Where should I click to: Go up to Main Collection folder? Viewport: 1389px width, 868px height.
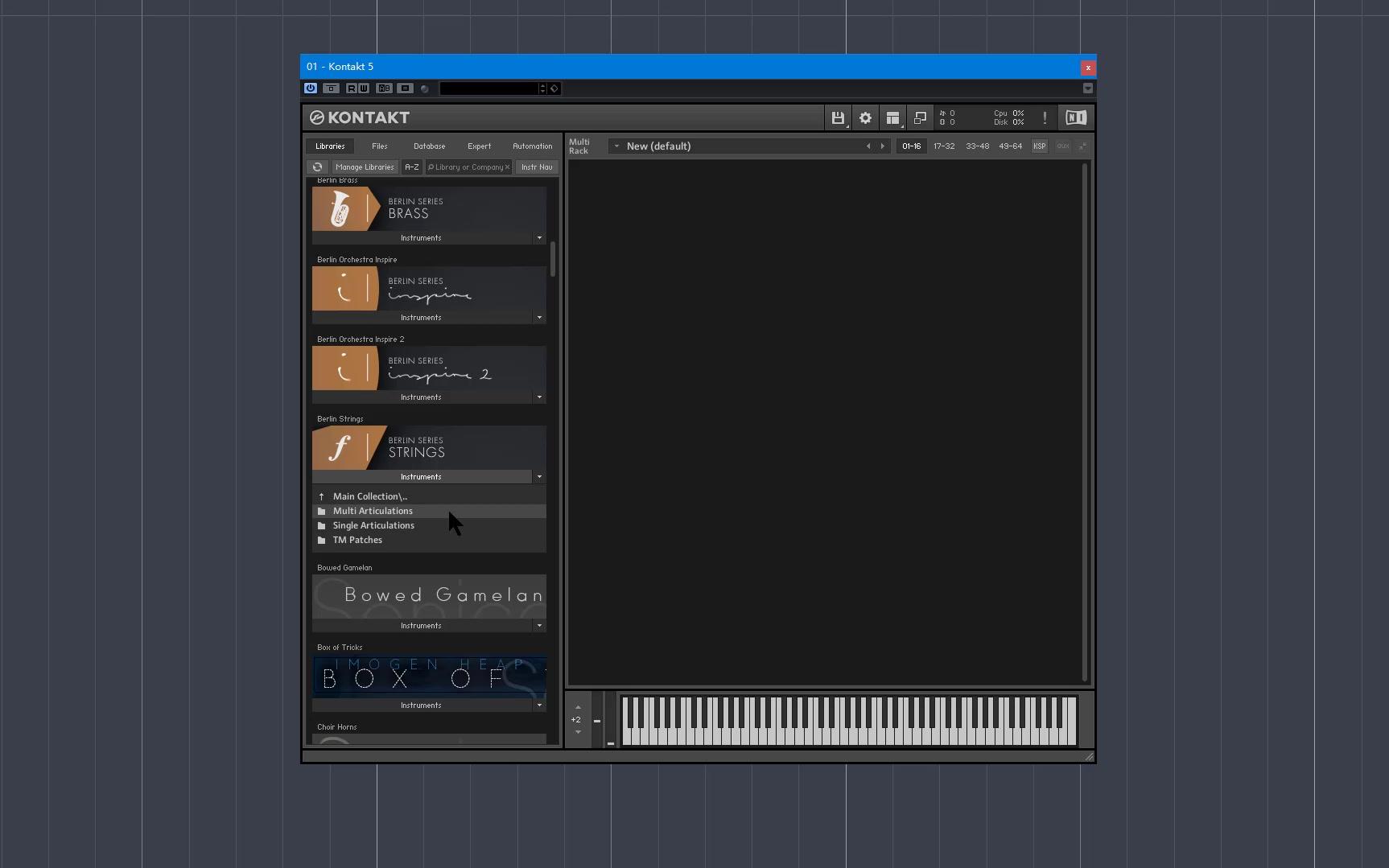point(429,497)
